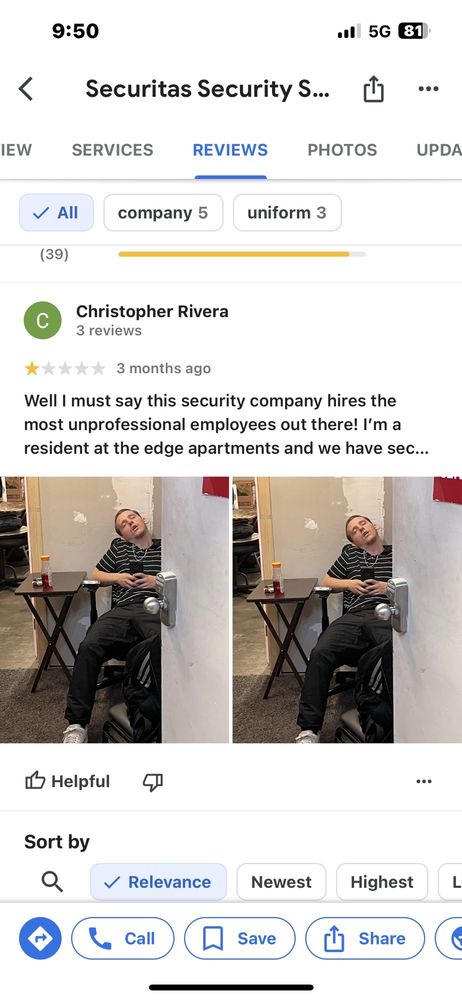Switch to the Photos tab
462x1000 pixels.
click(x=342, y=150)
